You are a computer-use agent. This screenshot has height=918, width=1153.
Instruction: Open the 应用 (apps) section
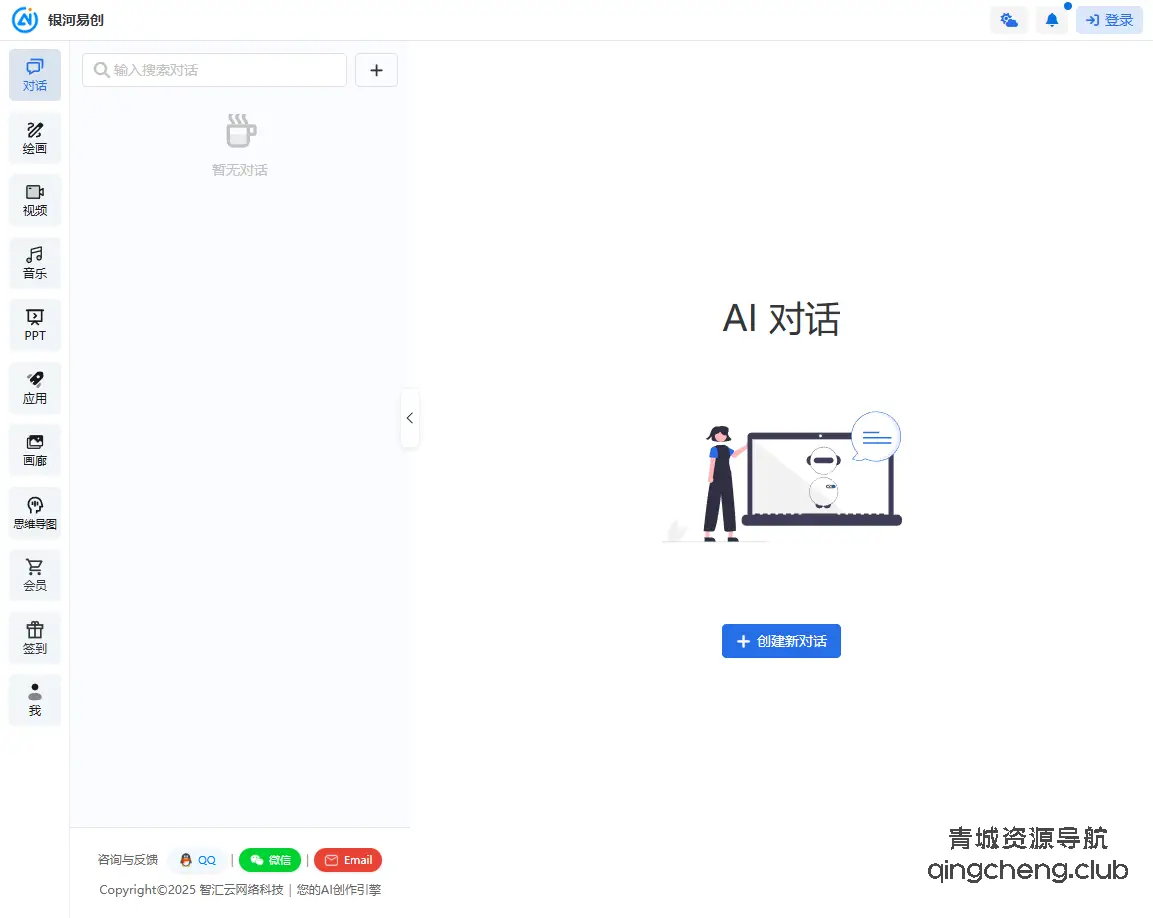tap(34, 387)
